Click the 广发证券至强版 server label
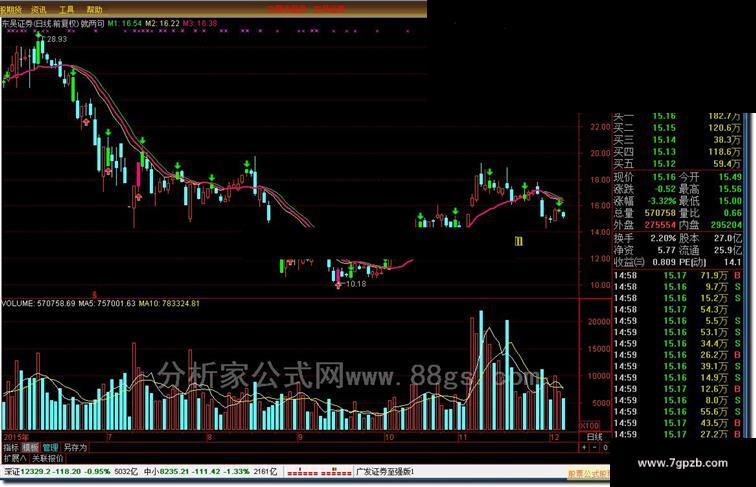Viewport: 756px width, 487px height. point(385,472)
